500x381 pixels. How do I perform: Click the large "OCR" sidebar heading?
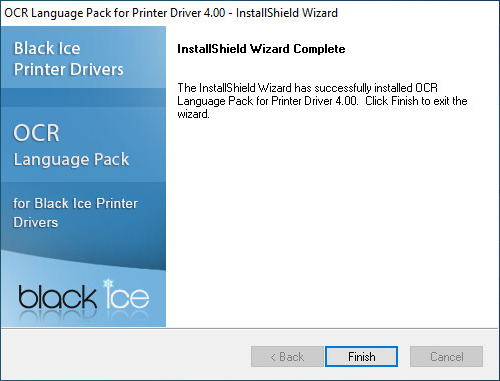pyautogui.click(x=36, y=133)
